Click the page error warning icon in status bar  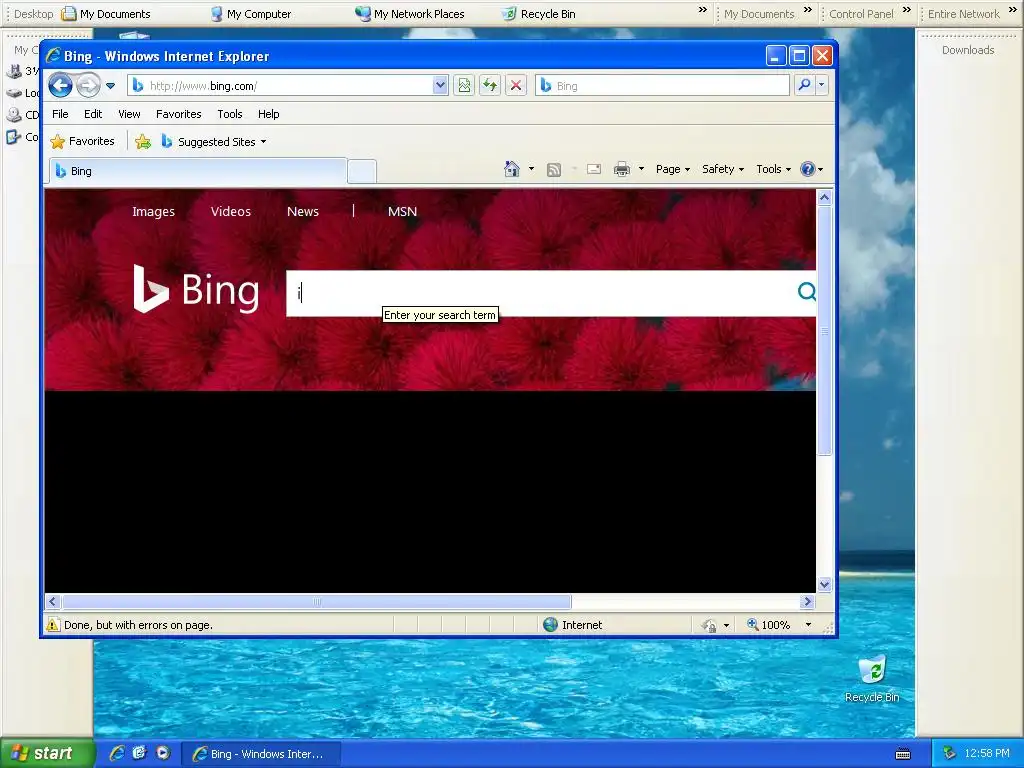point(52,625)
